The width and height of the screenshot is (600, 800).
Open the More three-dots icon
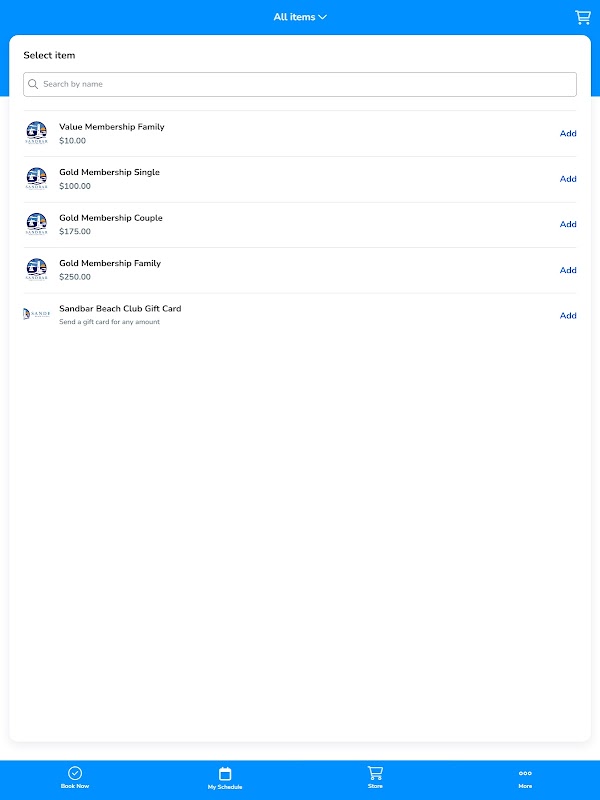click(525, 773)
